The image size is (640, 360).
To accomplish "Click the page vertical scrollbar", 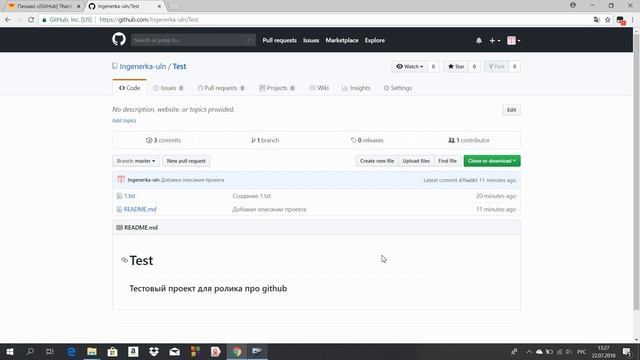I will tap(636, 171).
